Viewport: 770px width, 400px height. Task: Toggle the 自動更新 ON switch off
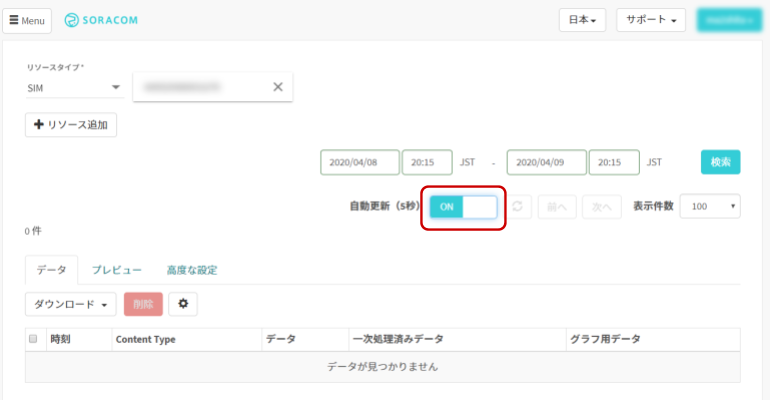(463, 206)
